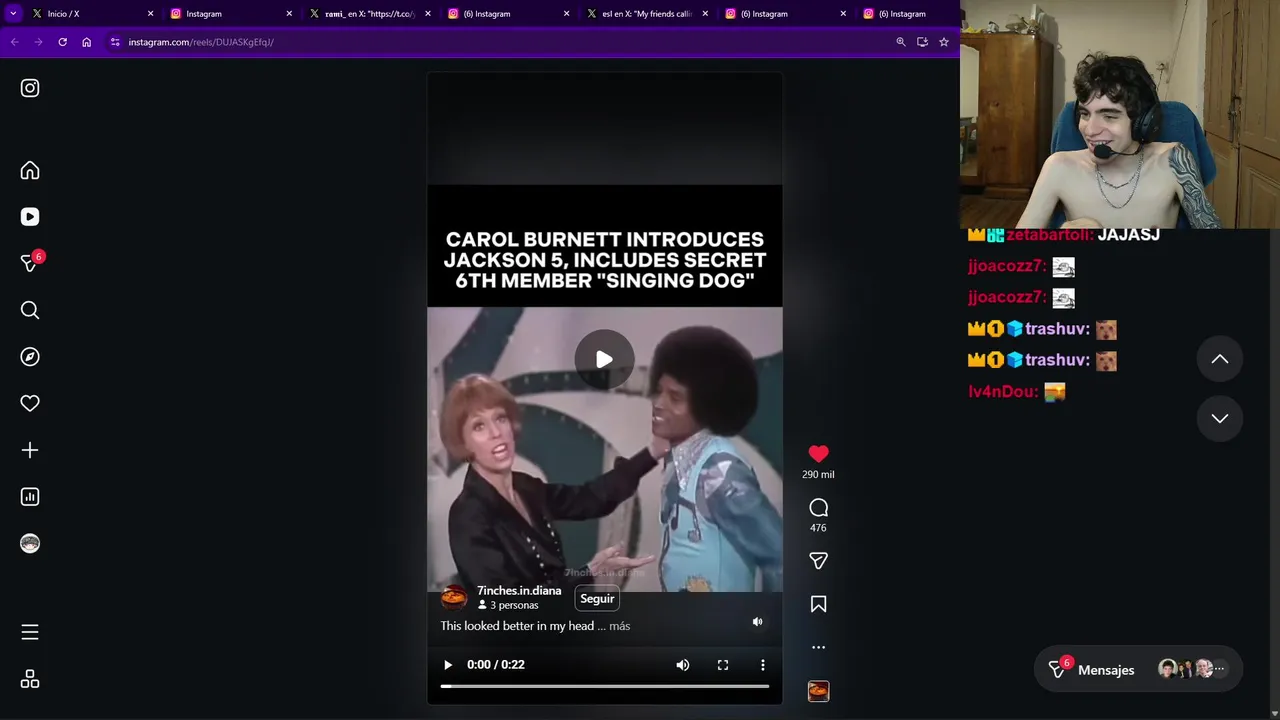Screen dimensions: 1280x720
Task: Switch to the rami_ en X tab
Action: point(368,14)
